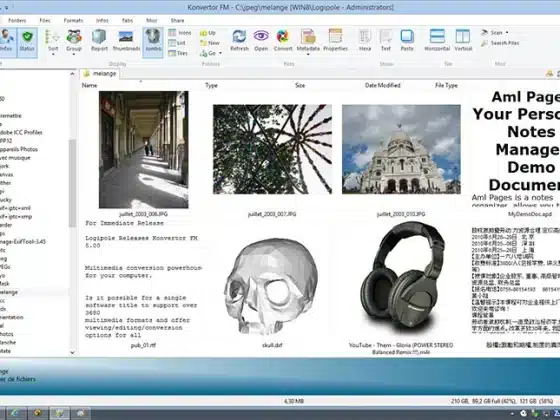This screenshot has height=420, width=560.
Task: Toggle the Jumbo view button
Action: [153, 42]
